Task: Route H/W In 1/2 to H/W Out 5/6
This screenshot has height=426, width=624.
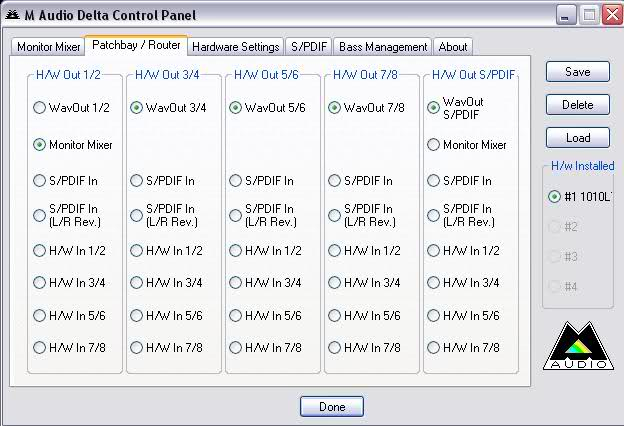Action: [236, 251]
